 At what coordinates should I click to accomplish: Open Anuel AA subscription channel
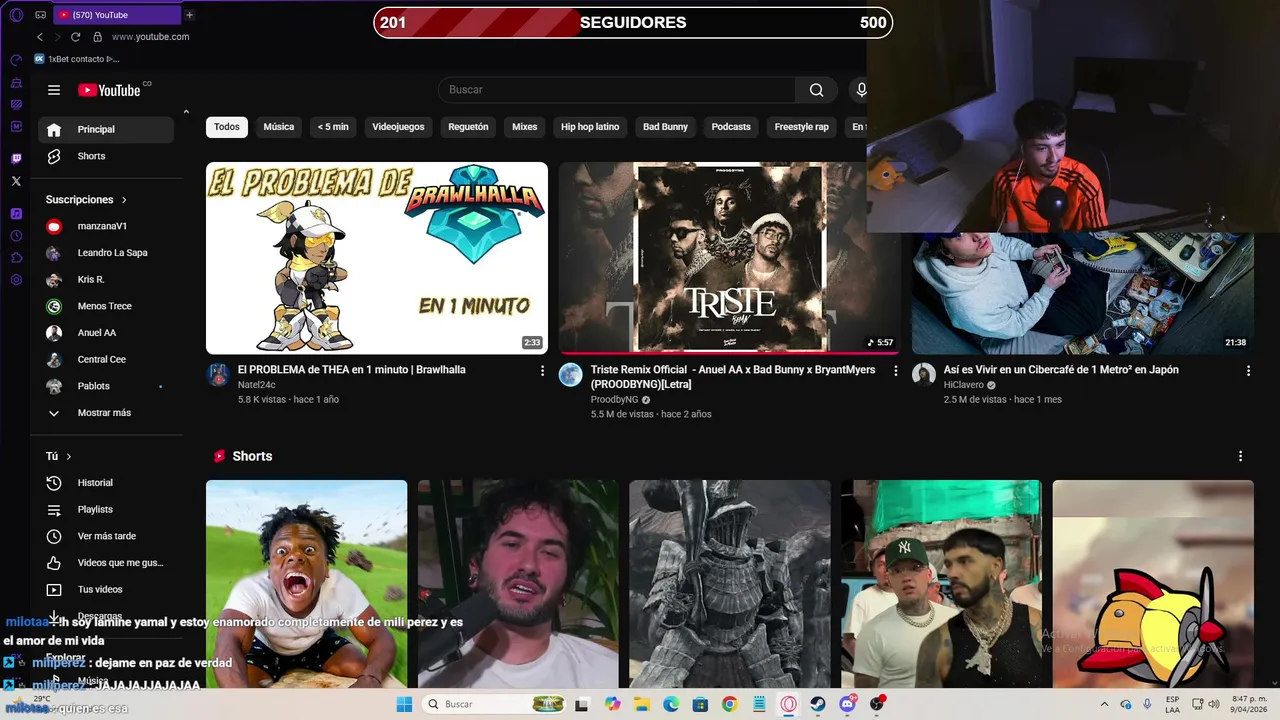pyautogui.click(x=106, y=333)
